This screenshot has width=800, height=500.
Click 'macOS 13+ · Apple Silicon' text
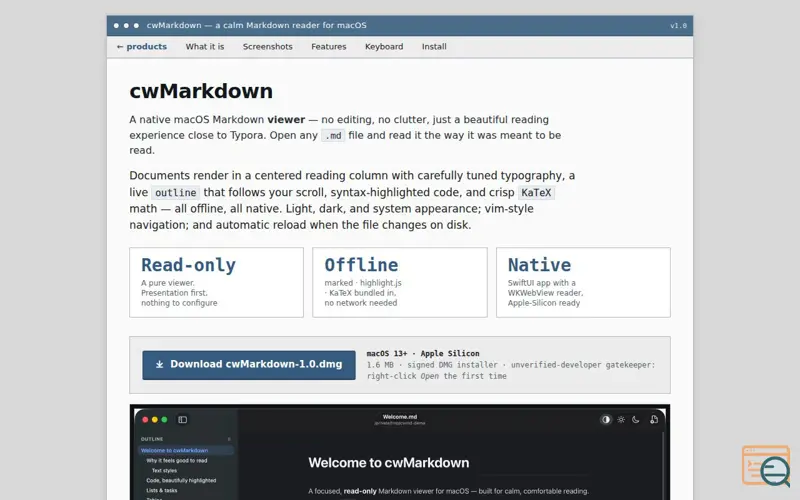click(423, 354)
